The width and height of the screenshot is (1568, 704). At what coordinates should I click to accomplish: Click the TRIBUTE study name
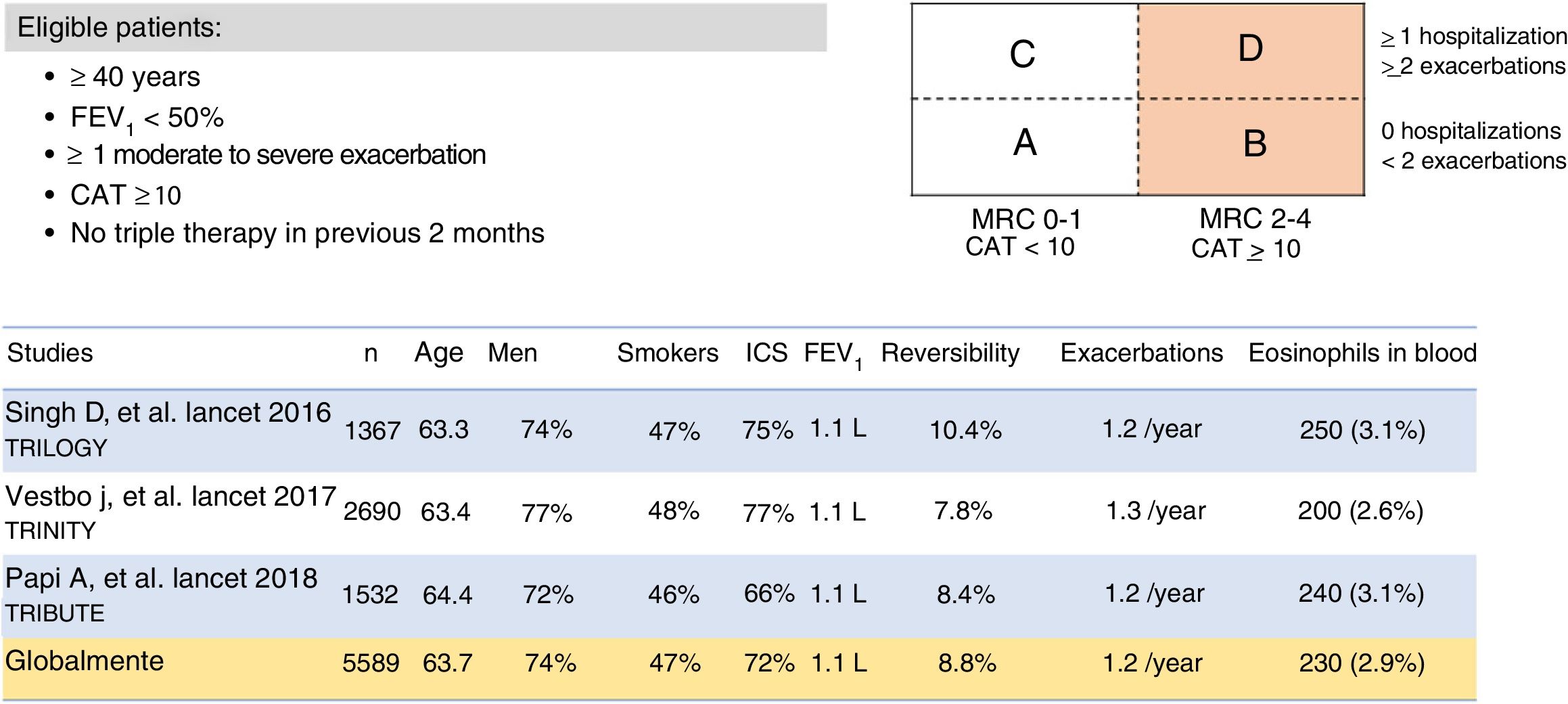pyautogui.click(x=55, y=613)
